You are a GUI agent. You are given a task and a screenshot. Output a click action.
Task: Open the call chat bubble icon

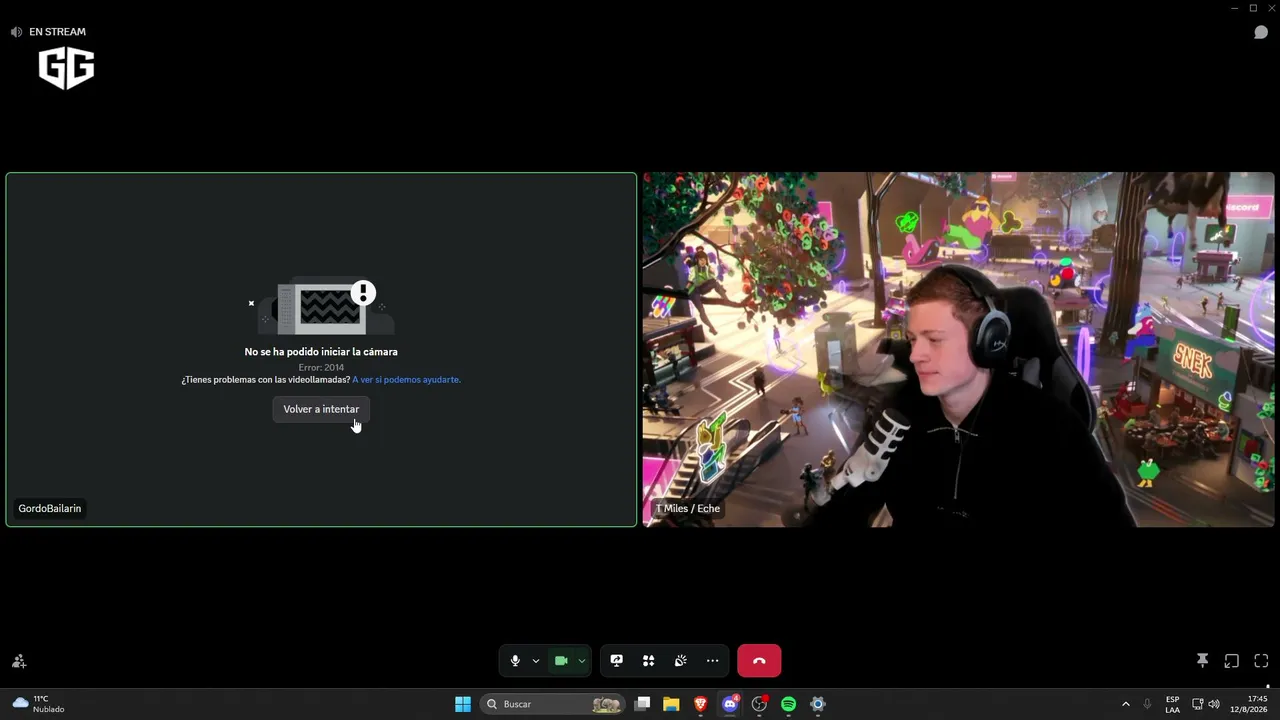tap(1261, 32)
